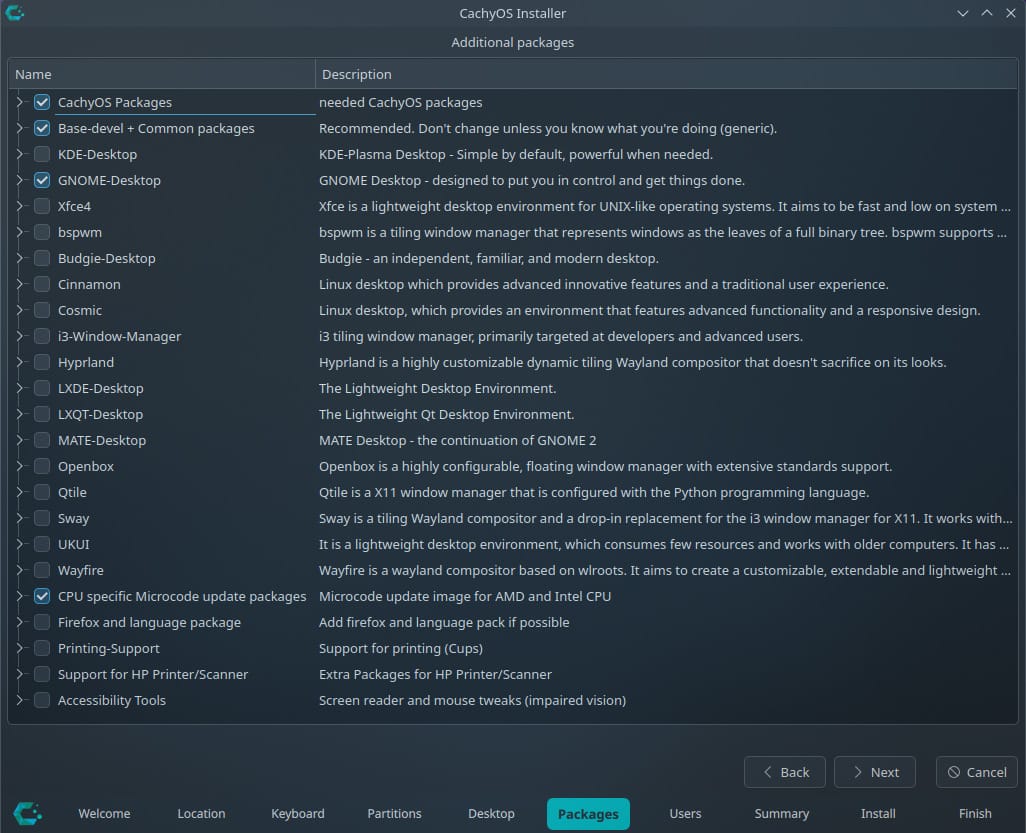
Task: Tick the Hyprland checkbox
Action: tap(42, 362)
